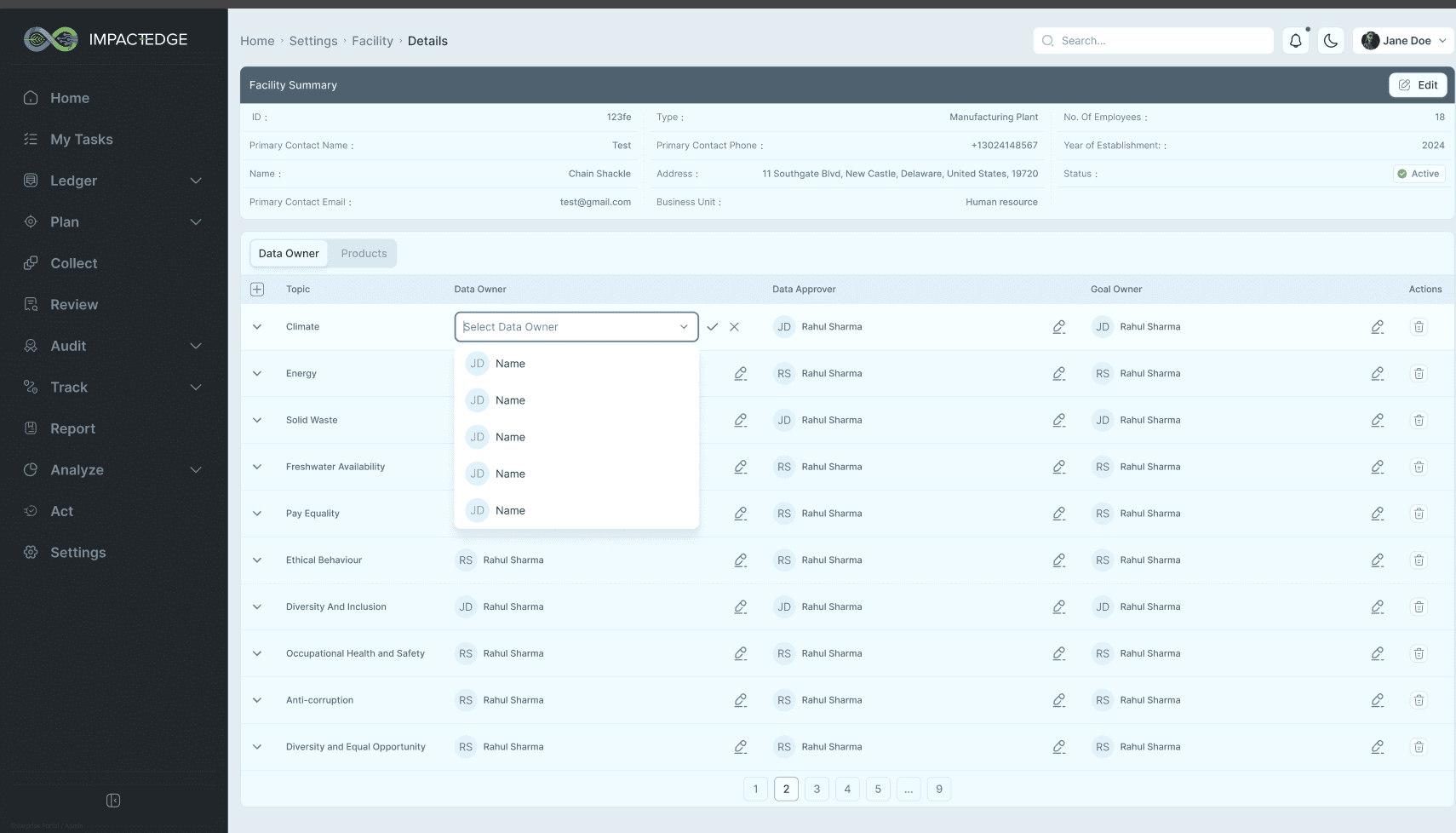Expand the Anti-corruption topic row
The width and height of the screenshot is (1456, 833).
(x=257, y=700)
